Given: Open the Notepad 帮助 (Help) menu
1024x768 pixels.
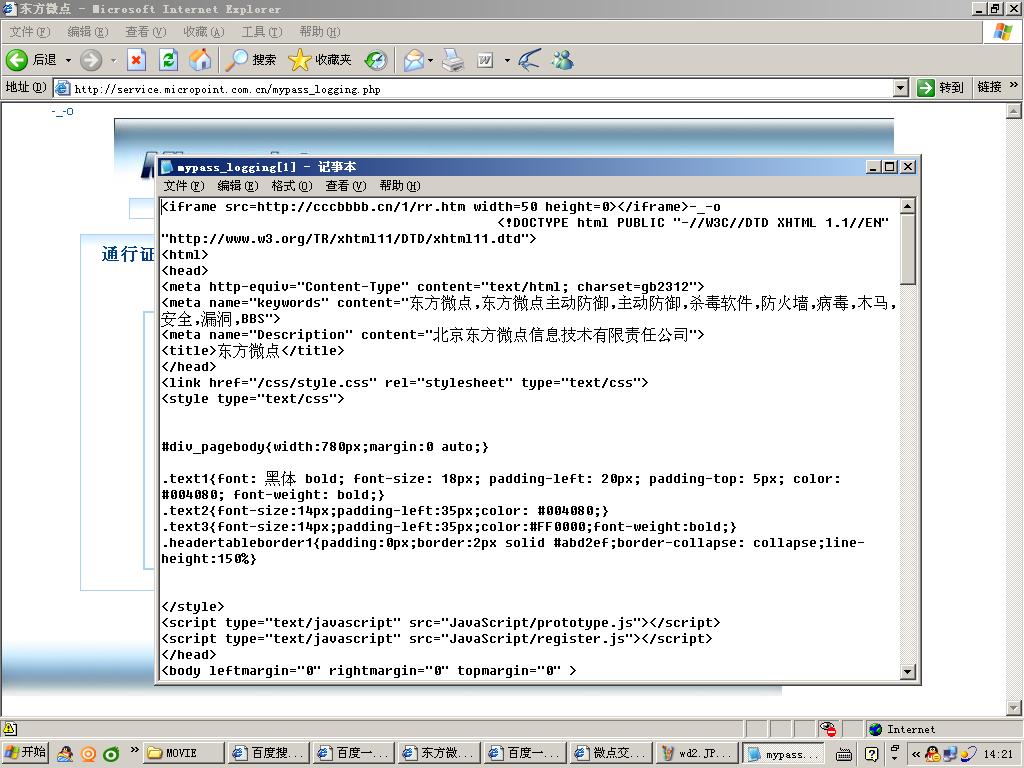Looking at the screenshot, I should pyautogui.click(x=400, y=186).
